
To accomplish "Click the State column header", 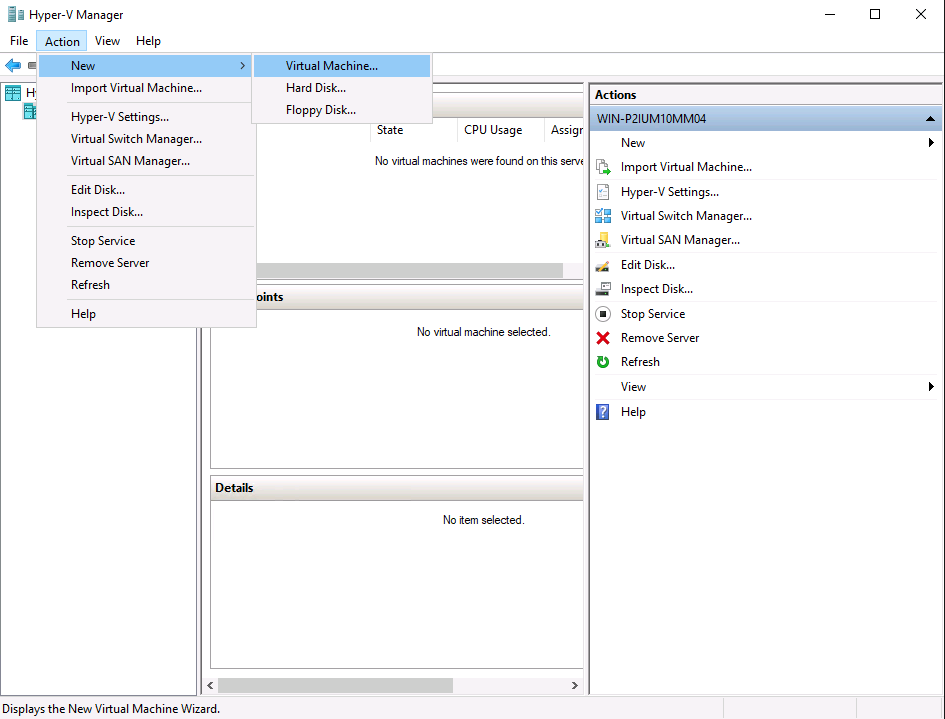I will (x=390, y=130).
